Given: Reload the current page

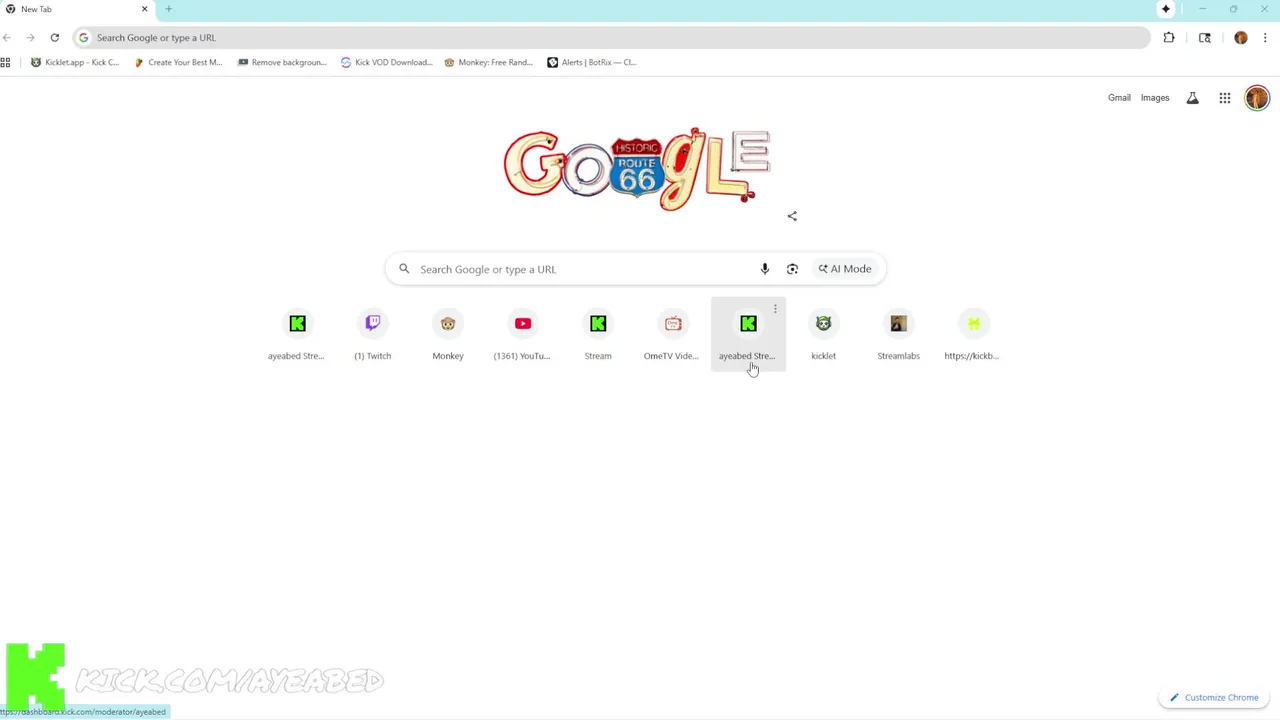Looking at the screenshot, I should pyautogui.click(x=55, y=38).
